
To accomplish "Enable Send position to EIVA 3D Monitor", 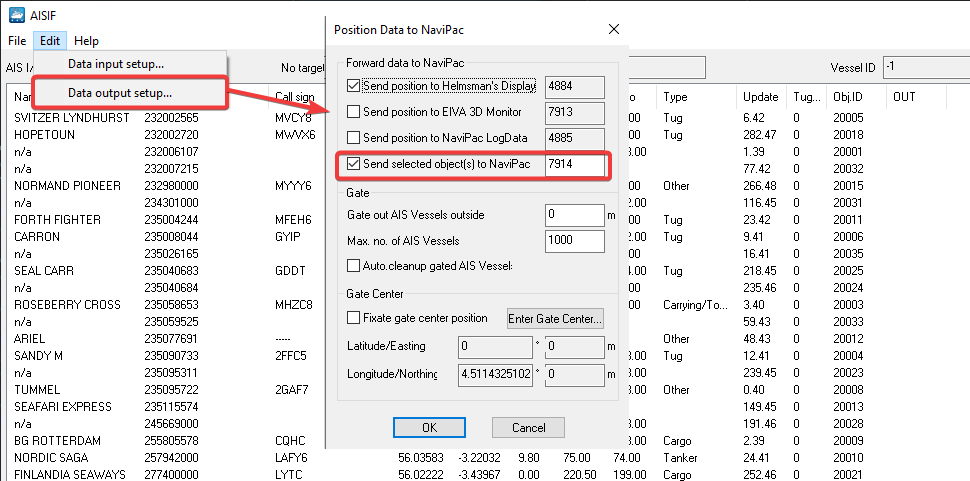I will point(353,112).
